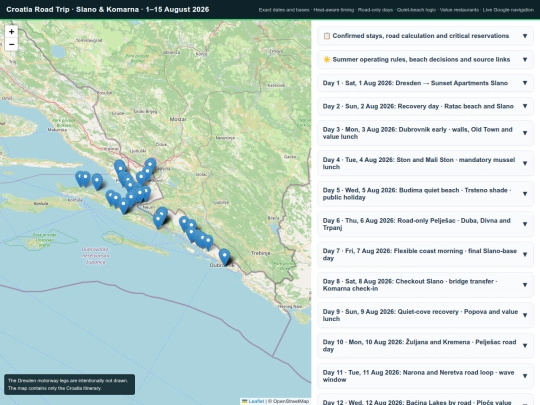Expand Day 4 Ston and Mali Ston

coord(425,163)
